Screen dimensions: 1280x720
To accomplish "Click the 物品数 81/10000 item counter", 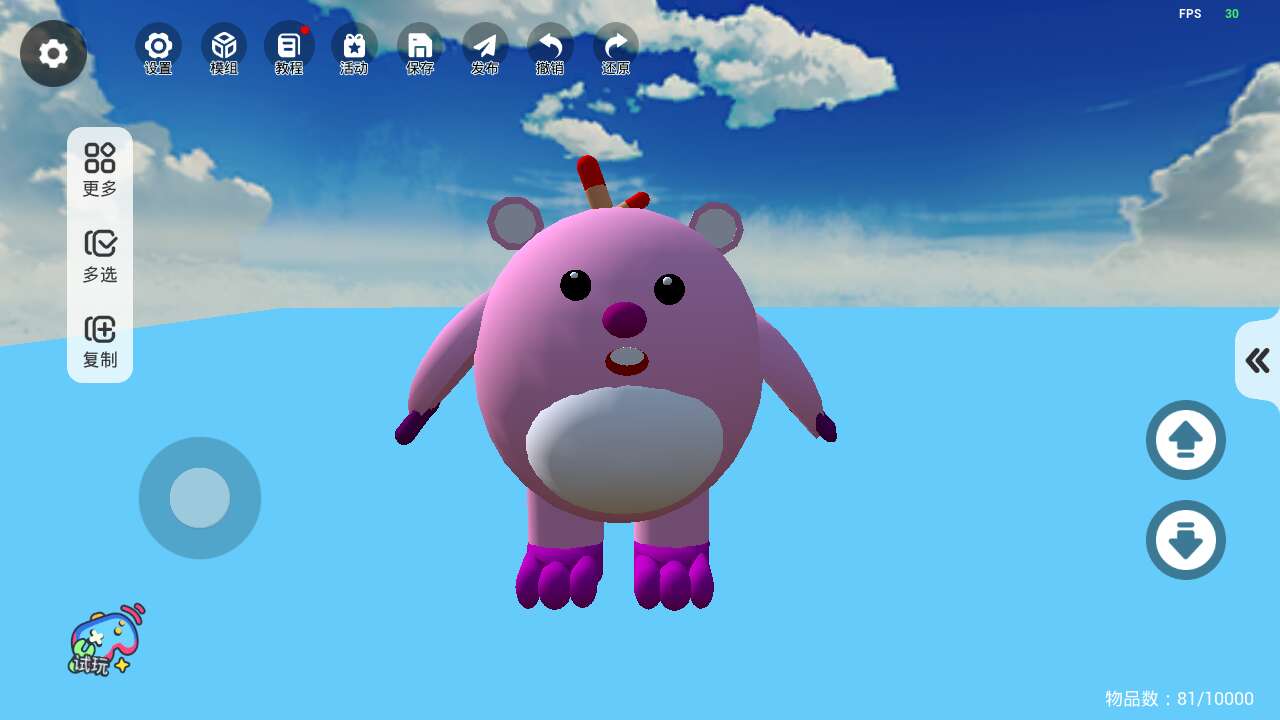I will [x=1179, y=699].
